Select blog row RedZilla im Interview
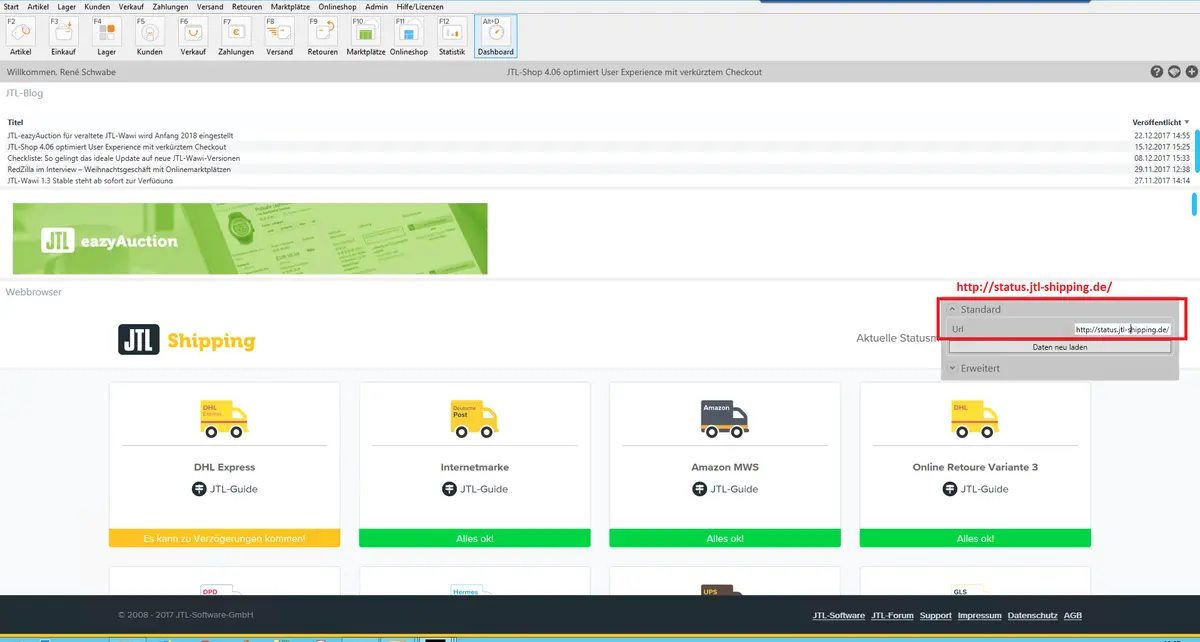The width and height of the screenshot is (1200, 642). tap(598, 170)
